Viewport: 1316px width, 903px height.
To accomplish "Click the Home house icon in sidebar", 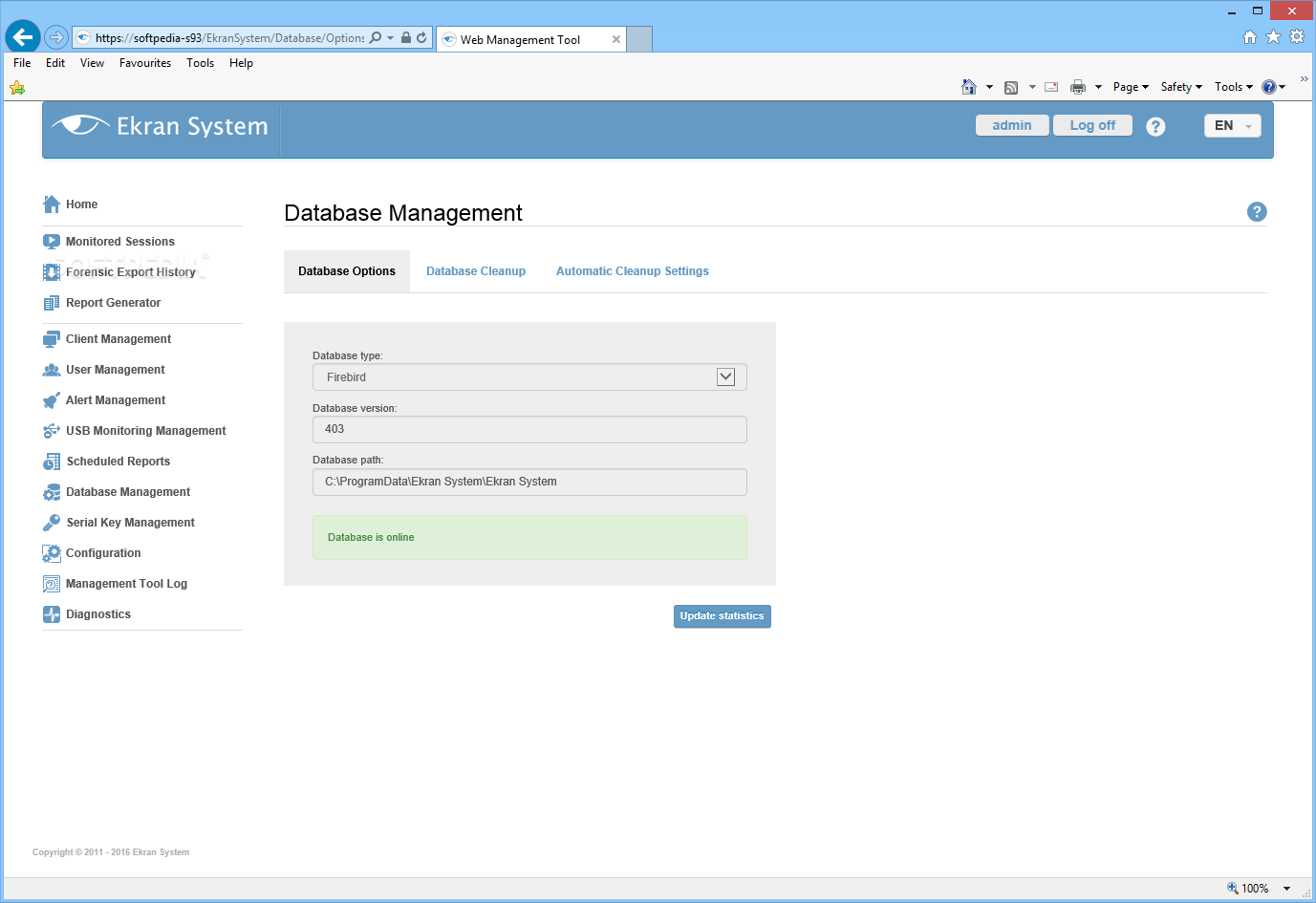I will (52, 204).
